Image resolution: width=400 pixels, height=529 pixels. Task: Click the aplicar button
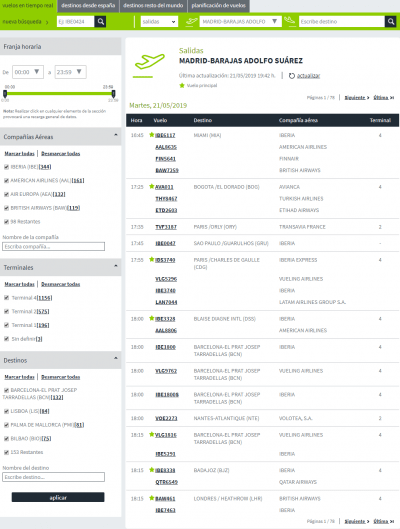(58, 497)
